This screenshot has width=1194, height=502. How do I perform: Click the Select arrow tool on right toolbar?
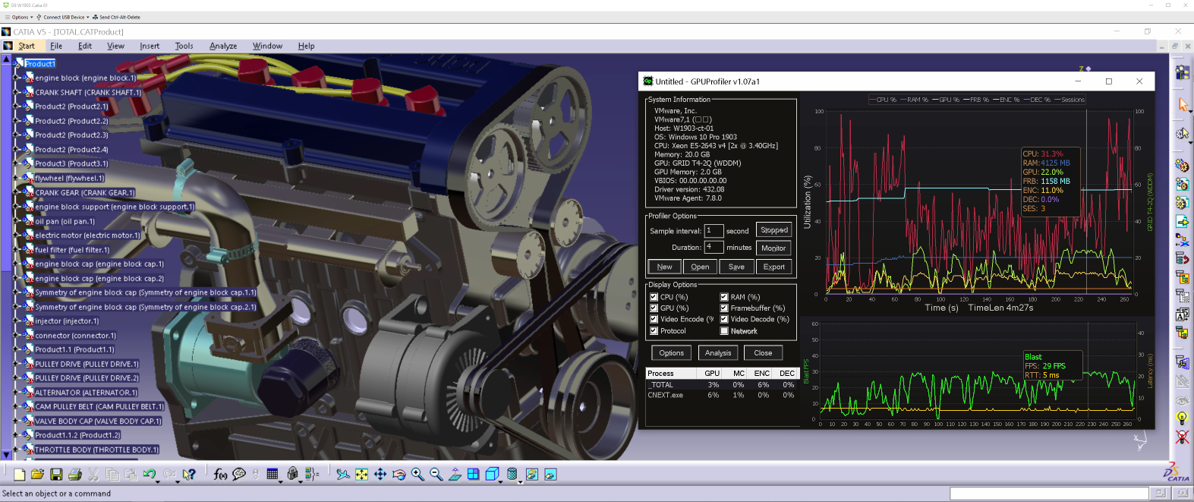1183,104
